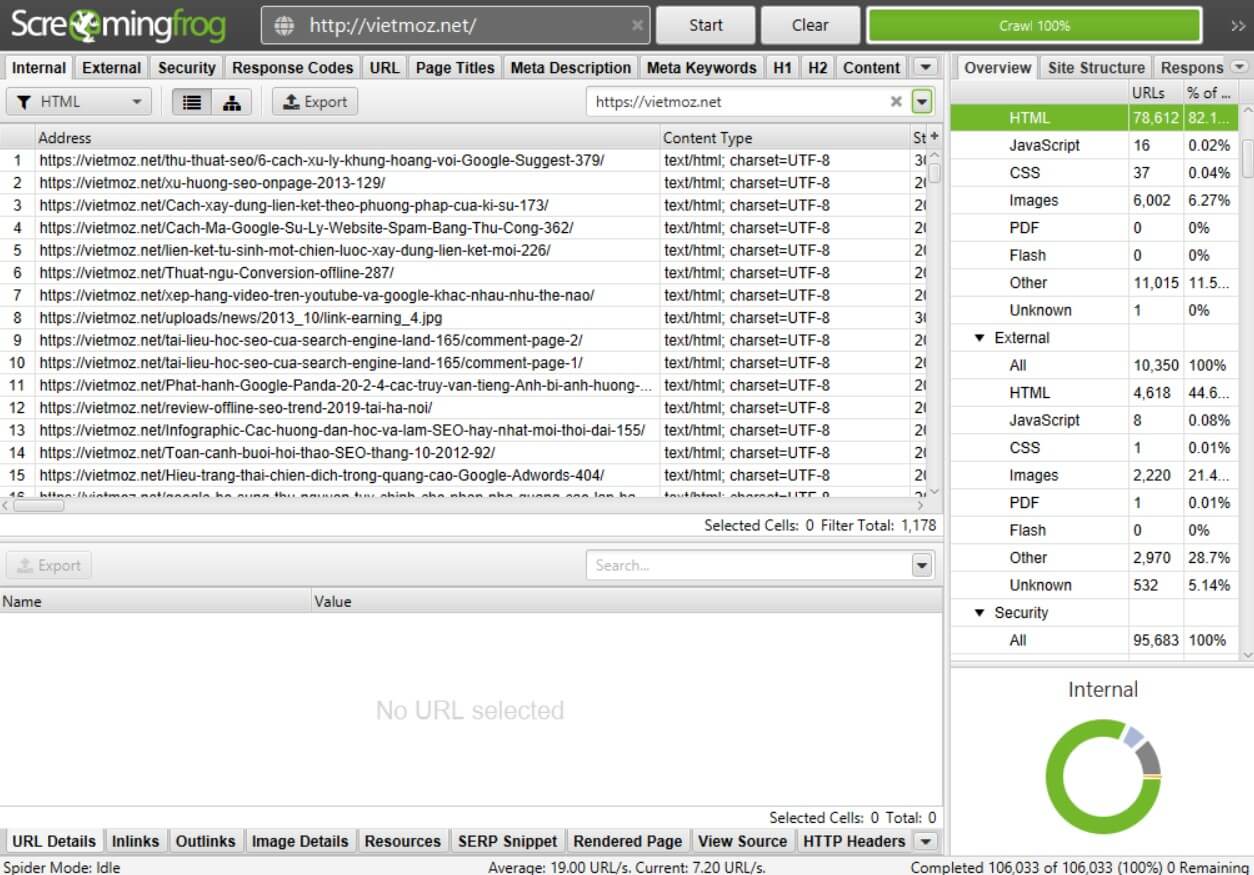Image resolution: width=1254 pixels, height=875 pixels.
Task: Open the HTML filter dropdown
Action: point(80,102)
